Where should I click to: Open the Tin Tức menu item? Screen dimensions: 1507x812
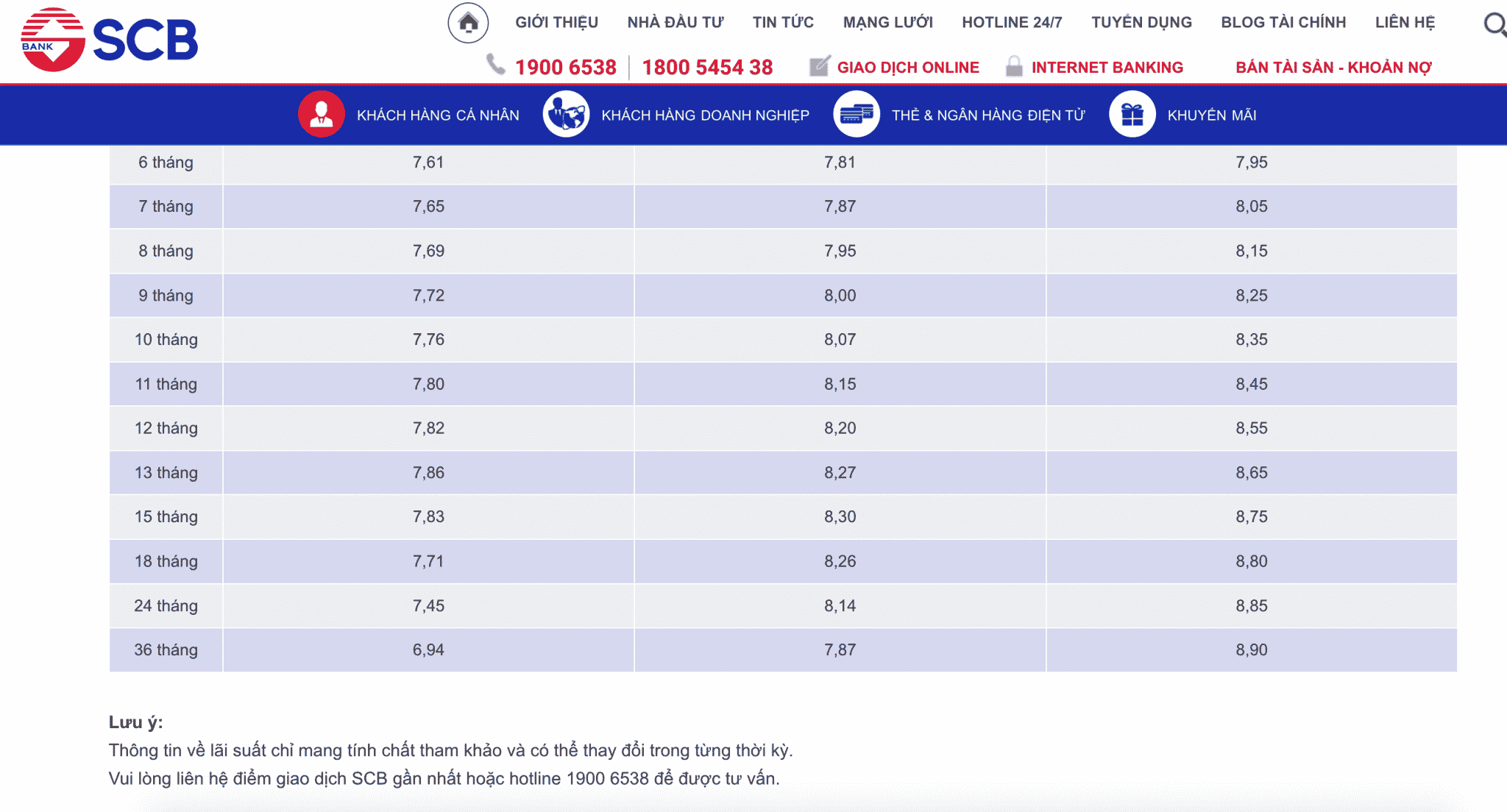(x=783, y=23)
